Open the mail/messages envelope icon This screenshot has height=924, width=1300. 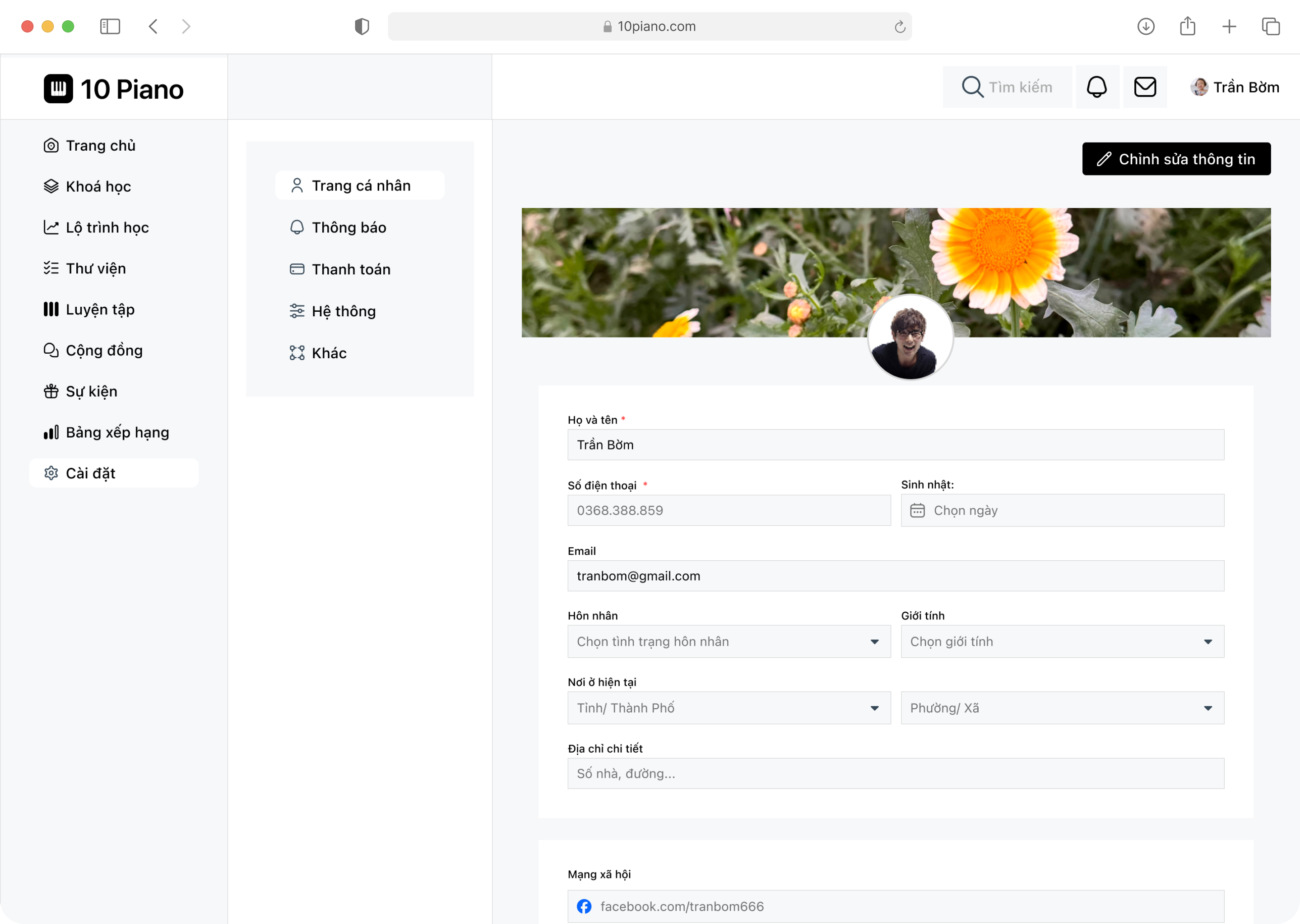point(1145,87)
